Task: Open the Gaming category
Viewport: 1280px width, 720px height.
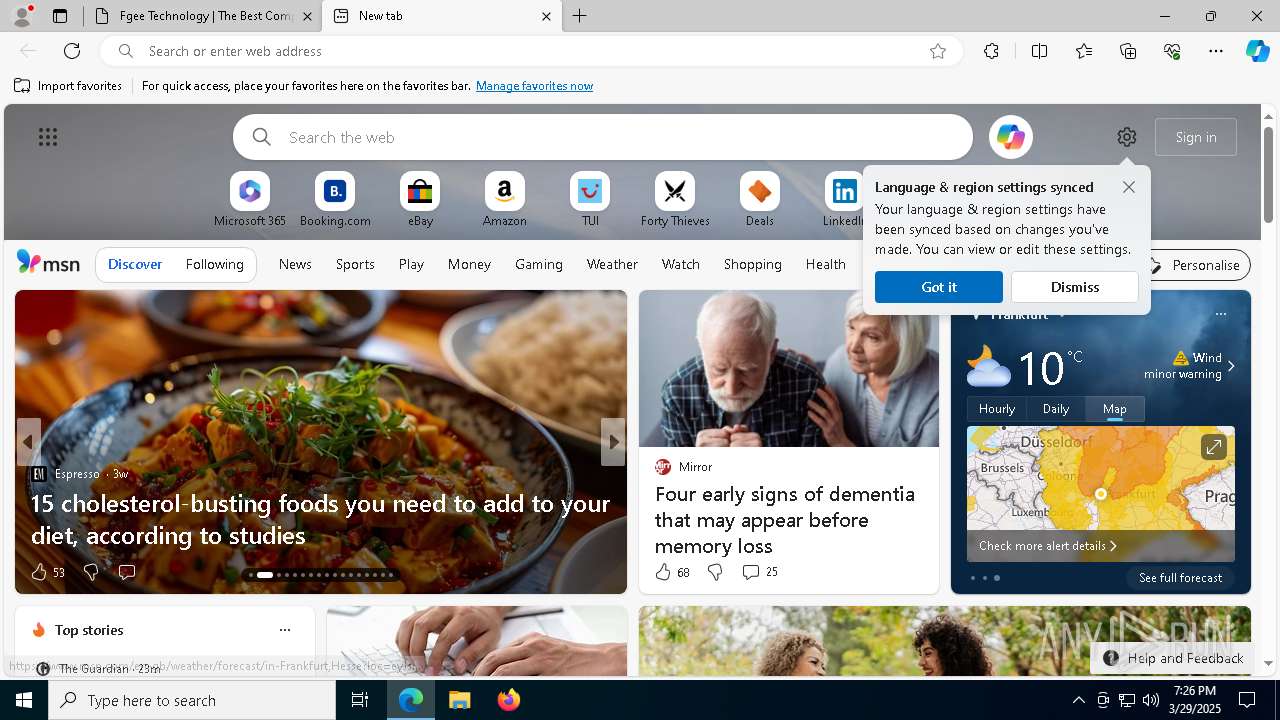Action: tap(539, 264)
